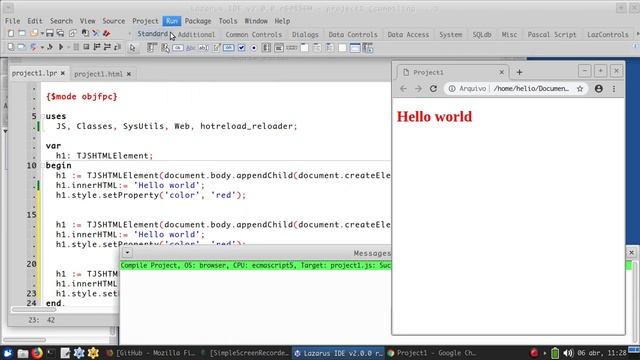Open the dropdown arrow beside the Open icon
The image size is (640, 360).
(42, 33)
